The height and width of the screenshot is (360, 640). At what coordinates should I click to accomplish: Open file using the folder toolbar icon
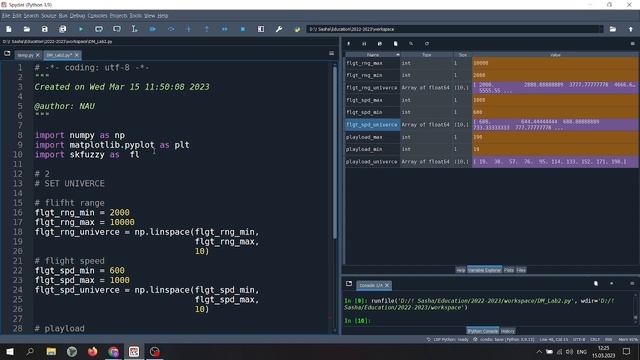coord(27,29)
